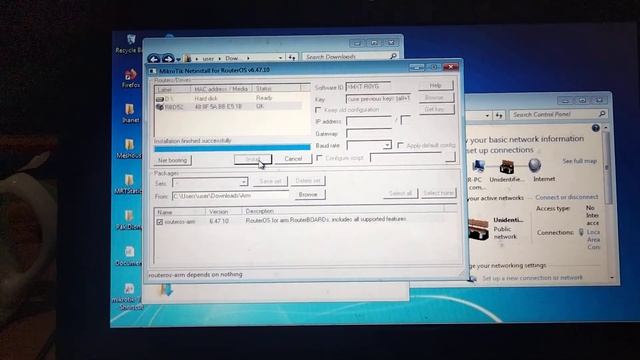Open navigation history dropdown beside Forward arrow

(x=178, y=60)
